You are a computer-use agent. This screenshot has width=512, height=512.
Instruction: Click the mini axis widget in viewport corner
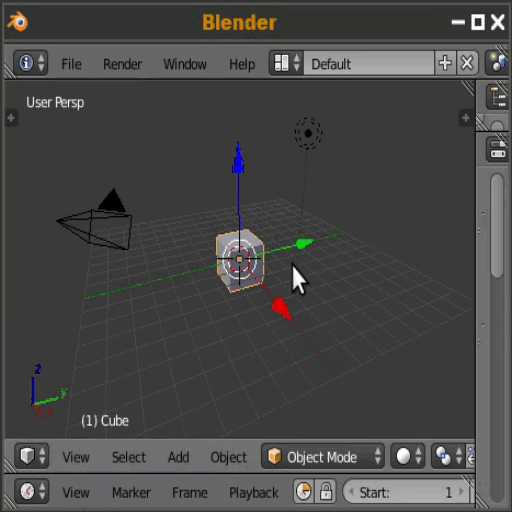click(48, 391)
